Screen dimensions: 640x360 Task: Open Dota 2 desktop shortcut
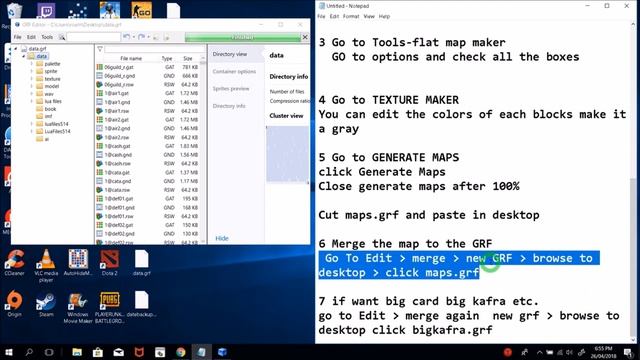tap(109, 263)
